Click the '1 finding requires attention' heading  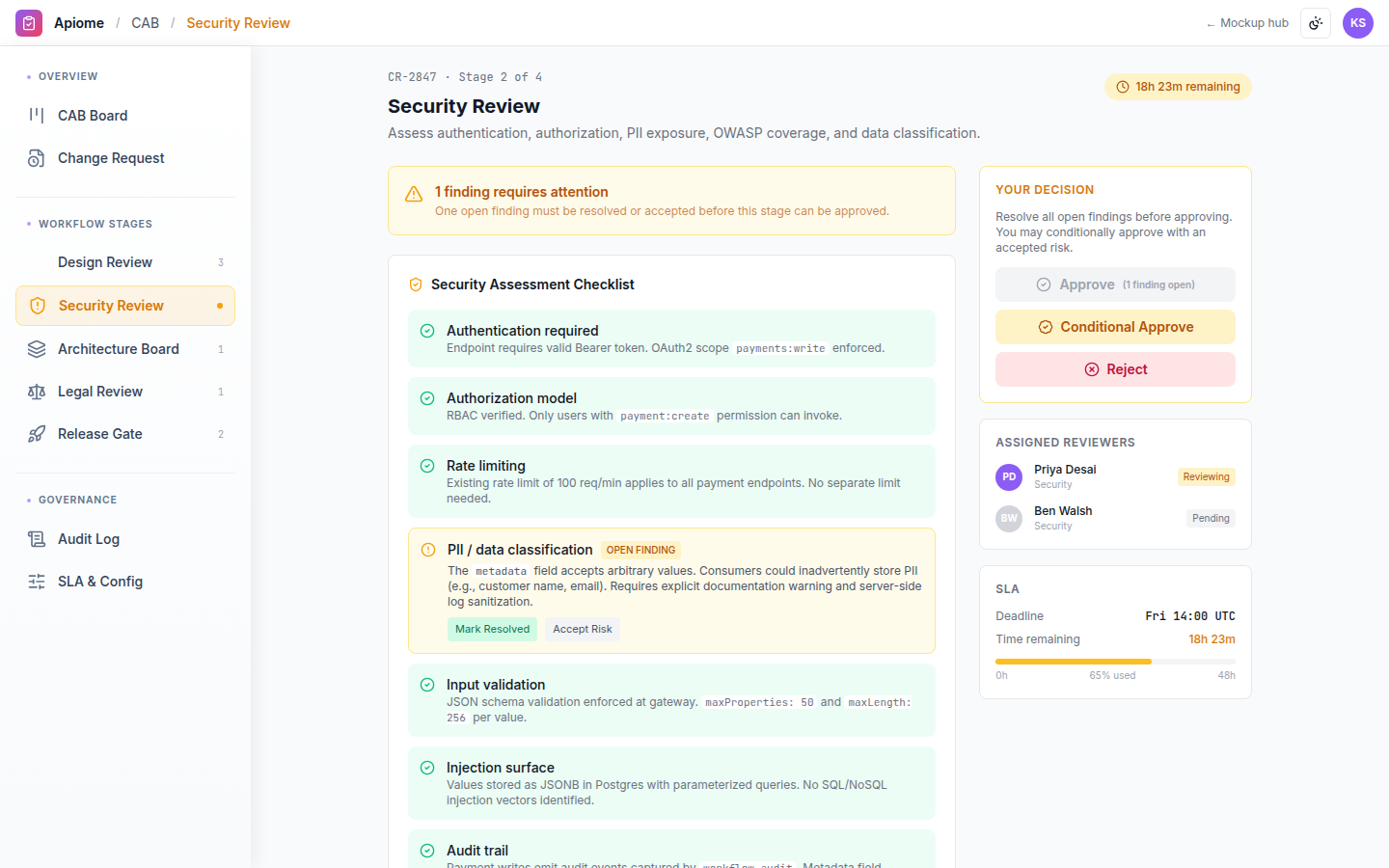pos(522,192)
